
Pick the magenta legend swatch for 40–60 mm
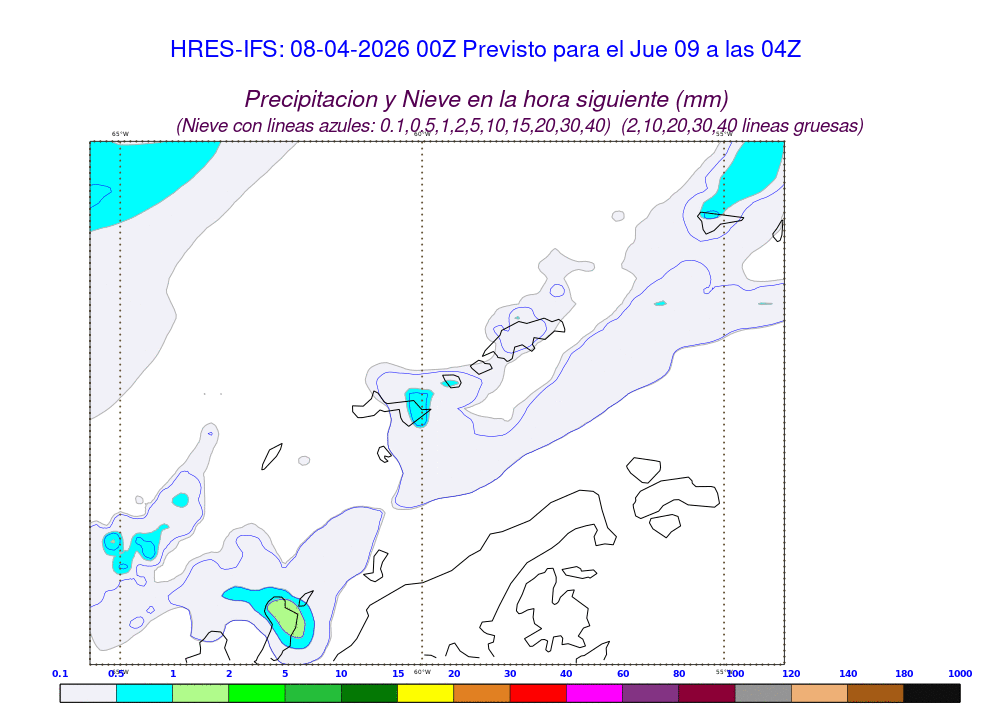click(x=594, y=692)
